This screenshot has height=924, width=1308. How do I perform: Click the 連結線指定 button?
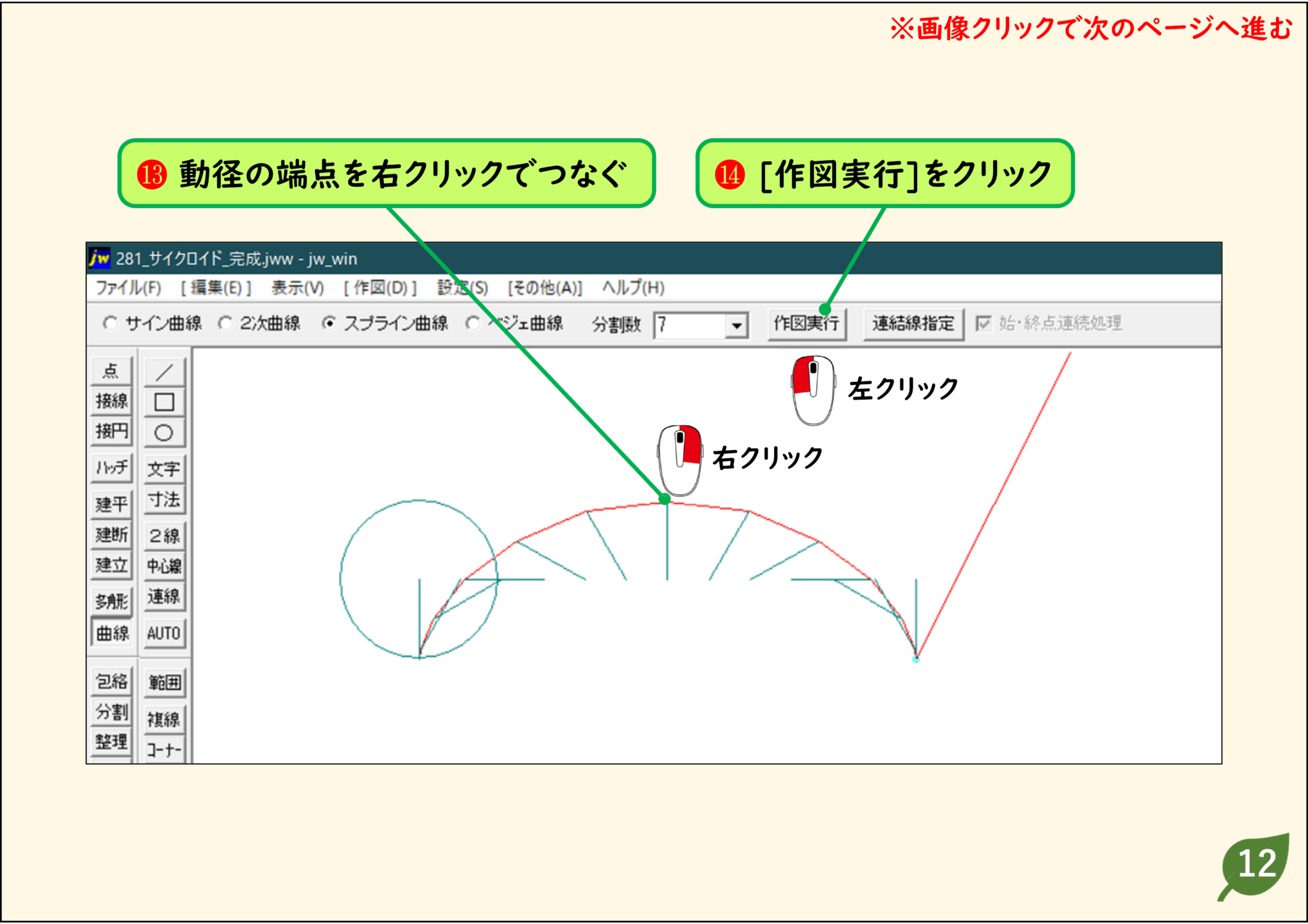pyautogui.click(x=913, y=324)
